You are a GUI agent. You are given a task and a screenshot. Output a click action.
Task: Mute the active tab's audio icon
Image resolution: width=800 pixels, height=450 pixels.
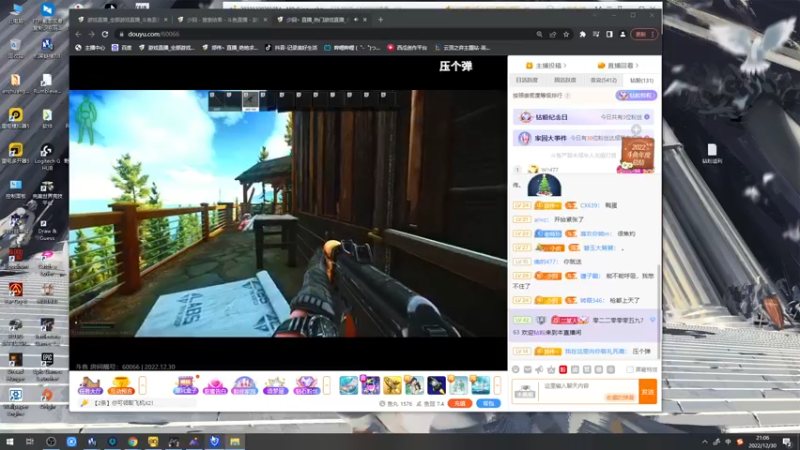point(356,20)
